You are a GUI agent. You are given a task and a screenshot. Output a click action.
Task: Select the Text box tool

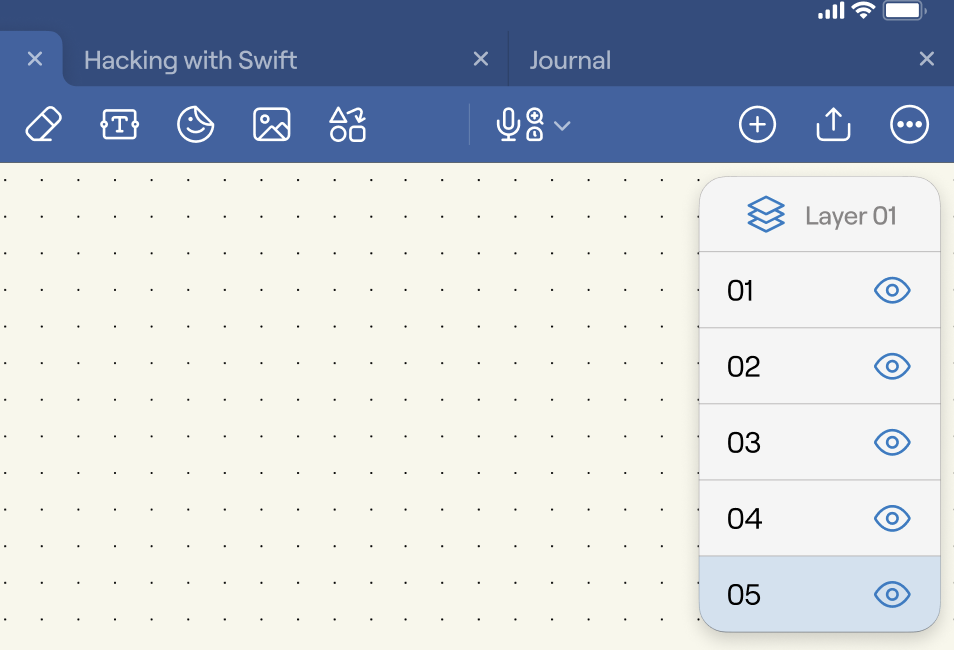point(119,124)
